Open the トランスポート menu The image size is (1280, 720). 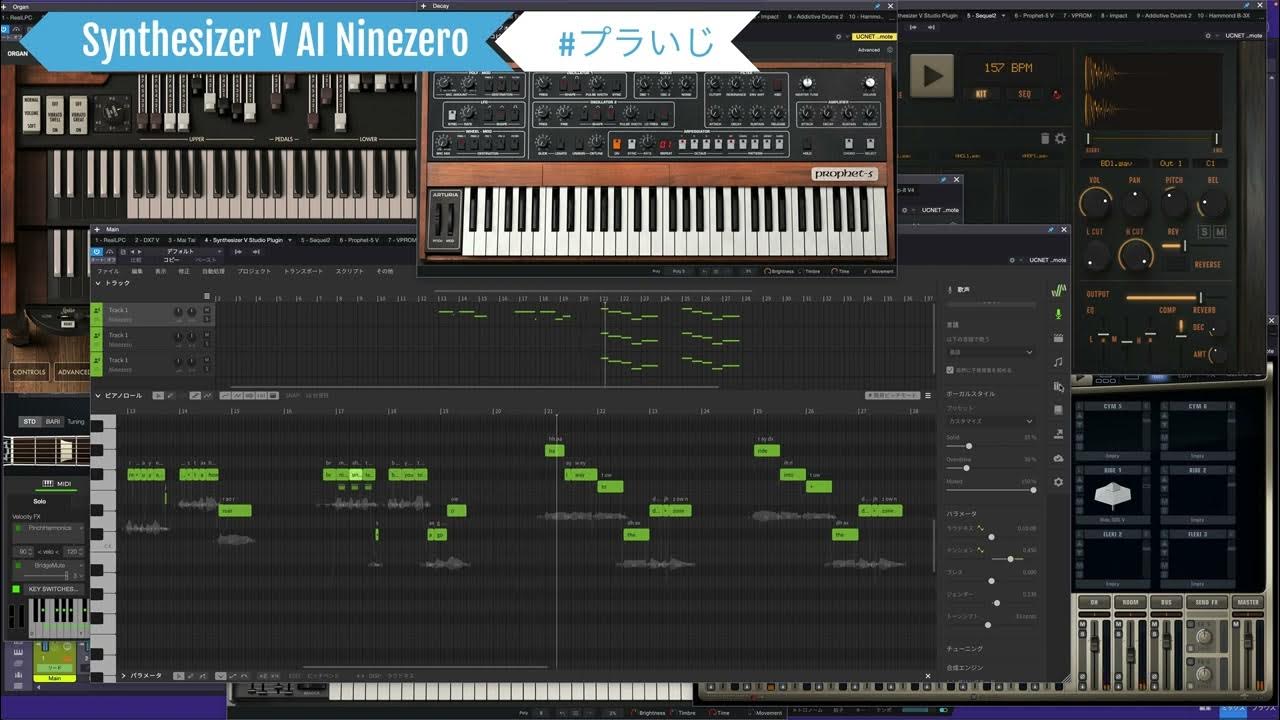pyautogui.click(x=303, y=271)
